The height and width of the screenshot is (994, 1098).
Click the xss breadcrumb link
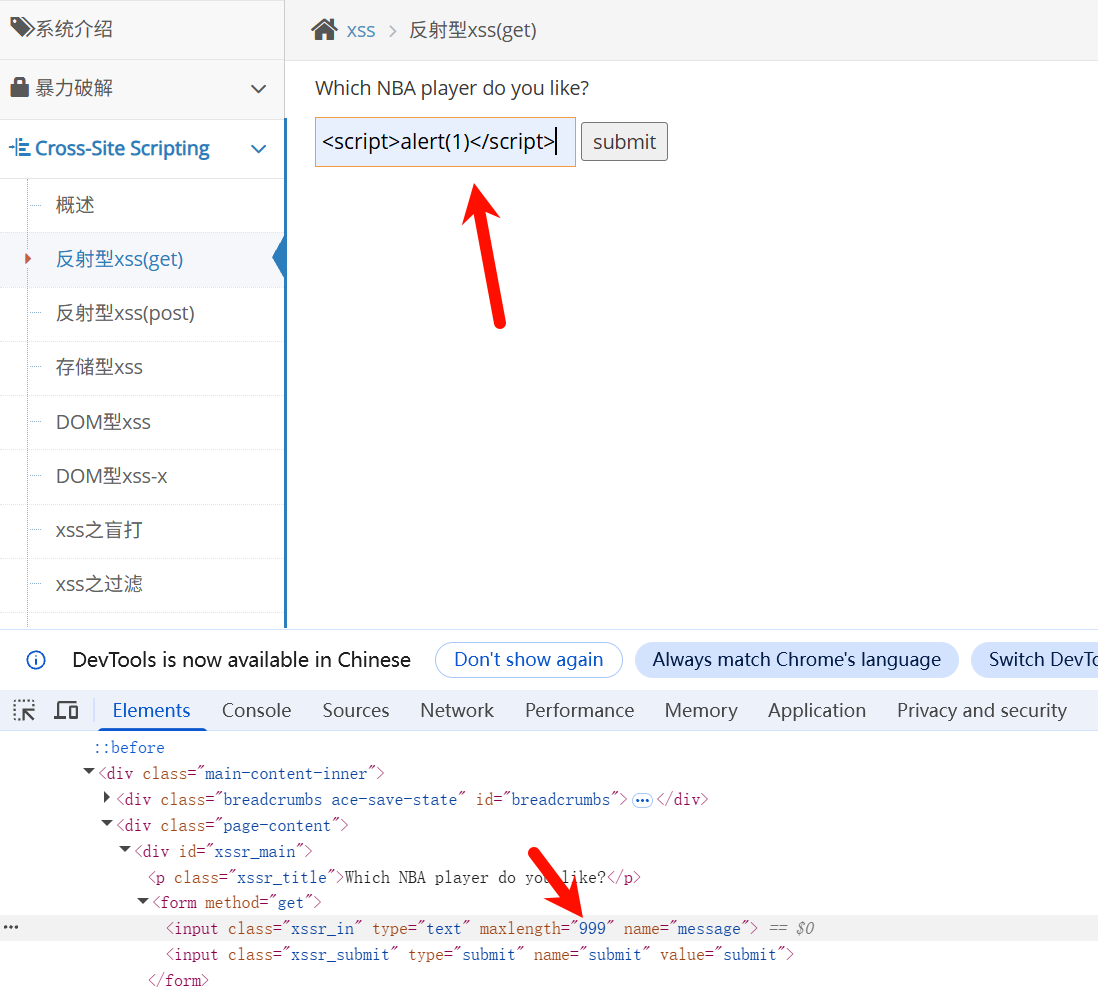click(361, 31)
